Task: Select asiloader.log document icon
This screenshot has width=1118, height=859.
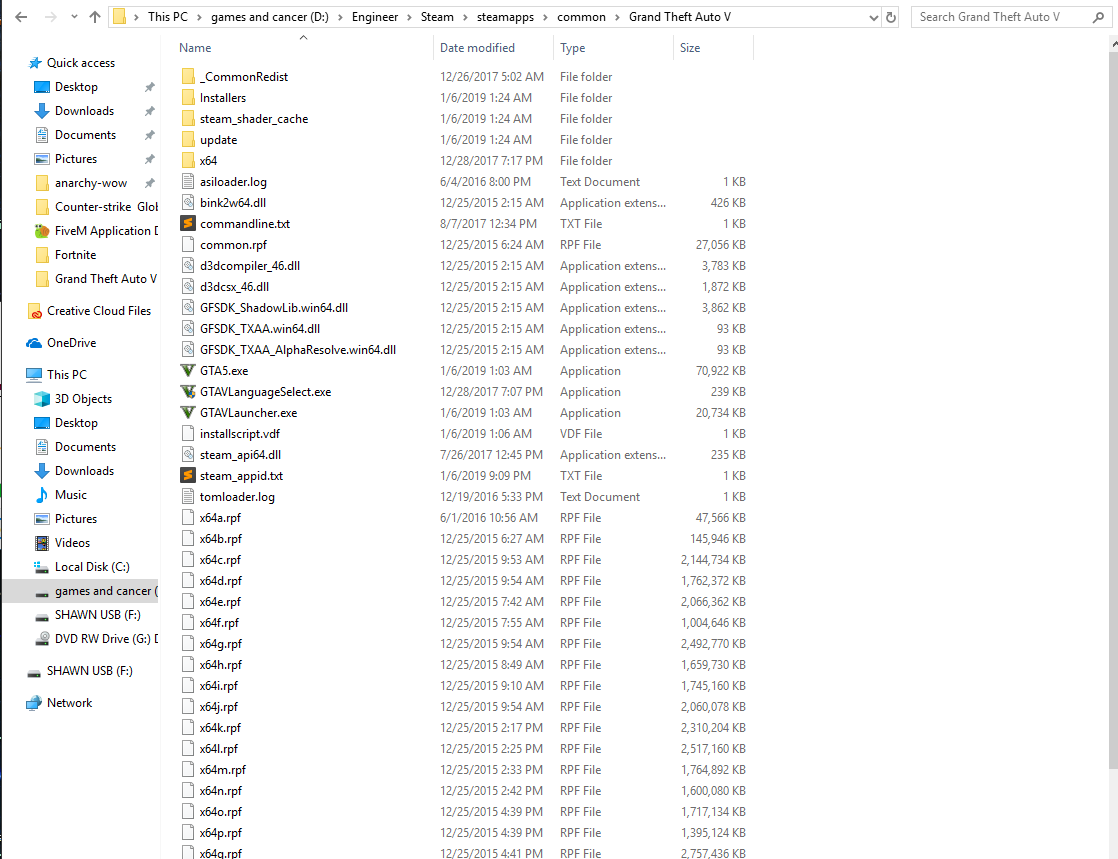Action: [188, 182]
